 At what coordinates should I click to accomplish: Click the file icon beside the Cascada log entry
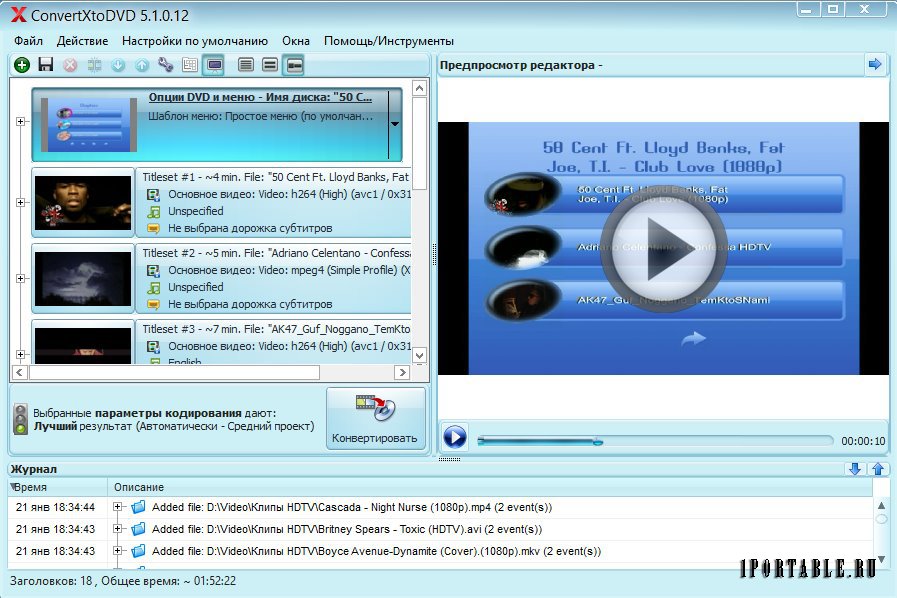pyautogui.click(x=138, y=507)
